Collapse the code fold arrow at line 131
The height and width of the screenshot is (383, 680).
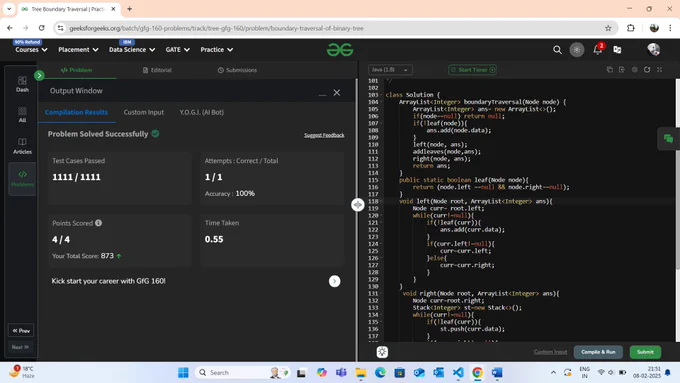click(382, 294)
